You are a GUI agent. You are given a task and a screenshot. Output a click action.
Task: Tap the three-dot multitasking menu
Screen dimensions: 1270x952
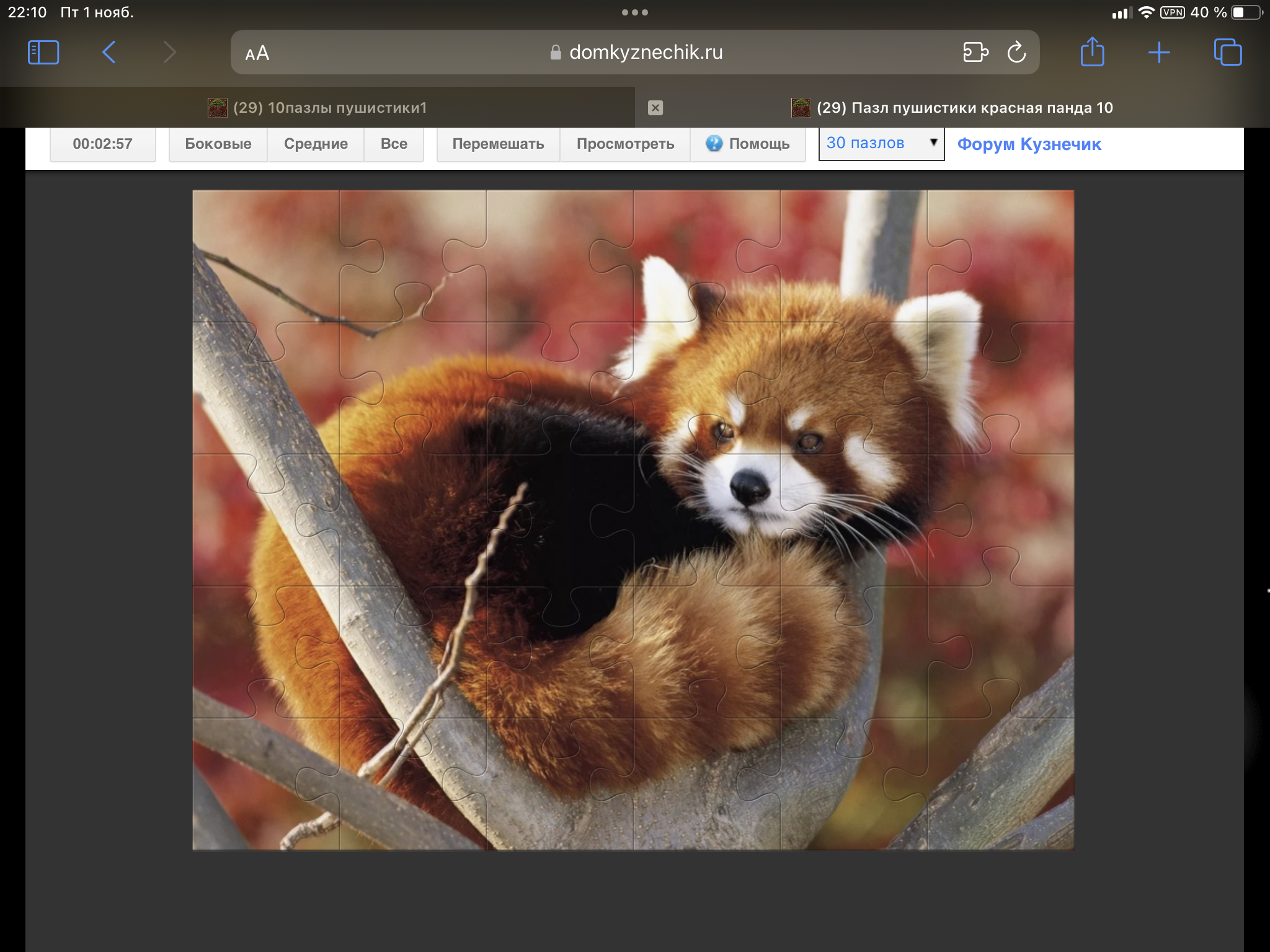635,12
